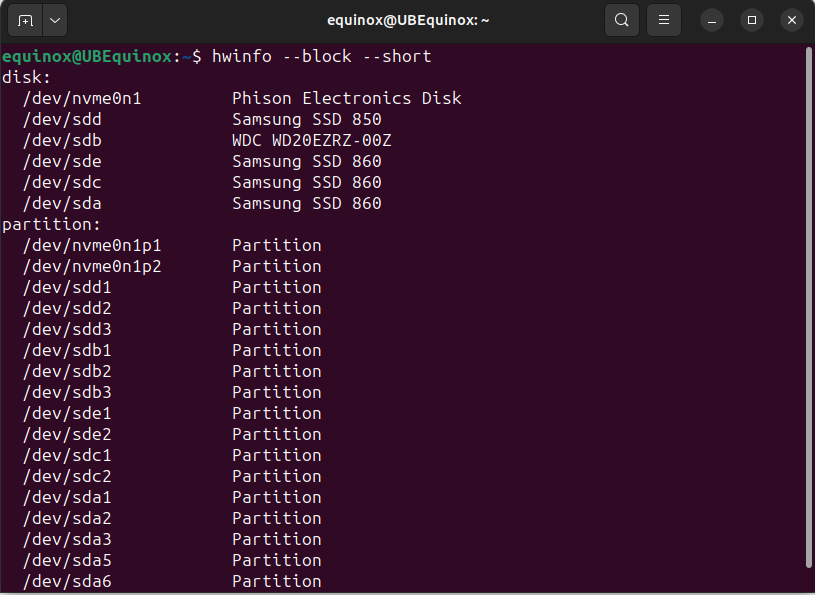Click /dev/sdb3 partition path
The width and height of the screenshot is (815, 595).
[67, 392]
